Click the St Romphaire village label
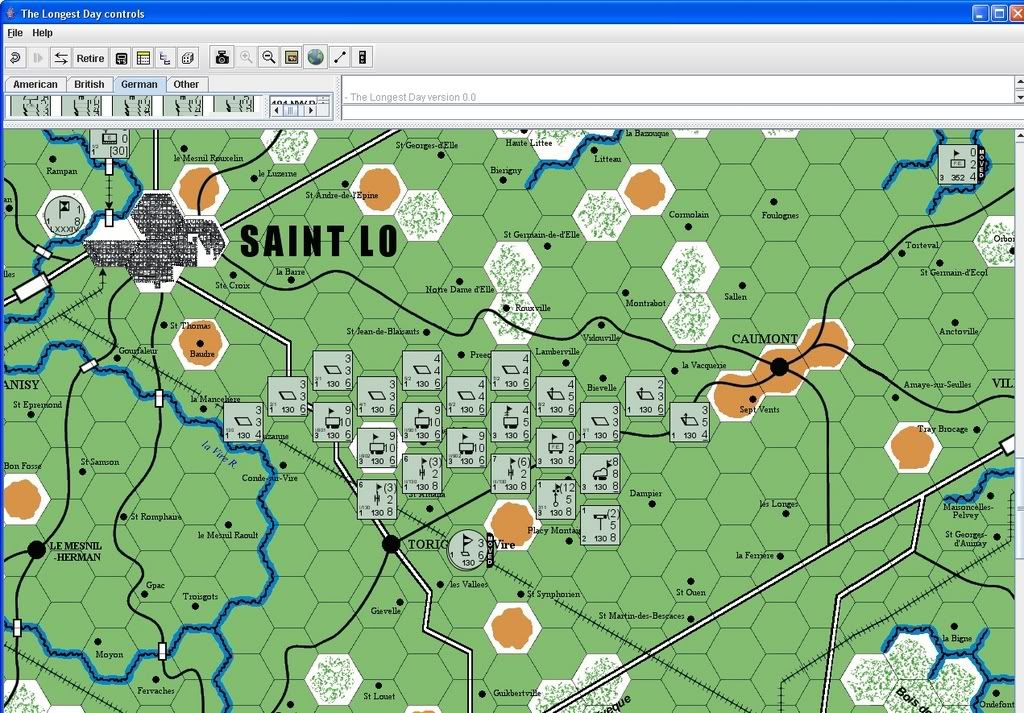 coord(156,517)
